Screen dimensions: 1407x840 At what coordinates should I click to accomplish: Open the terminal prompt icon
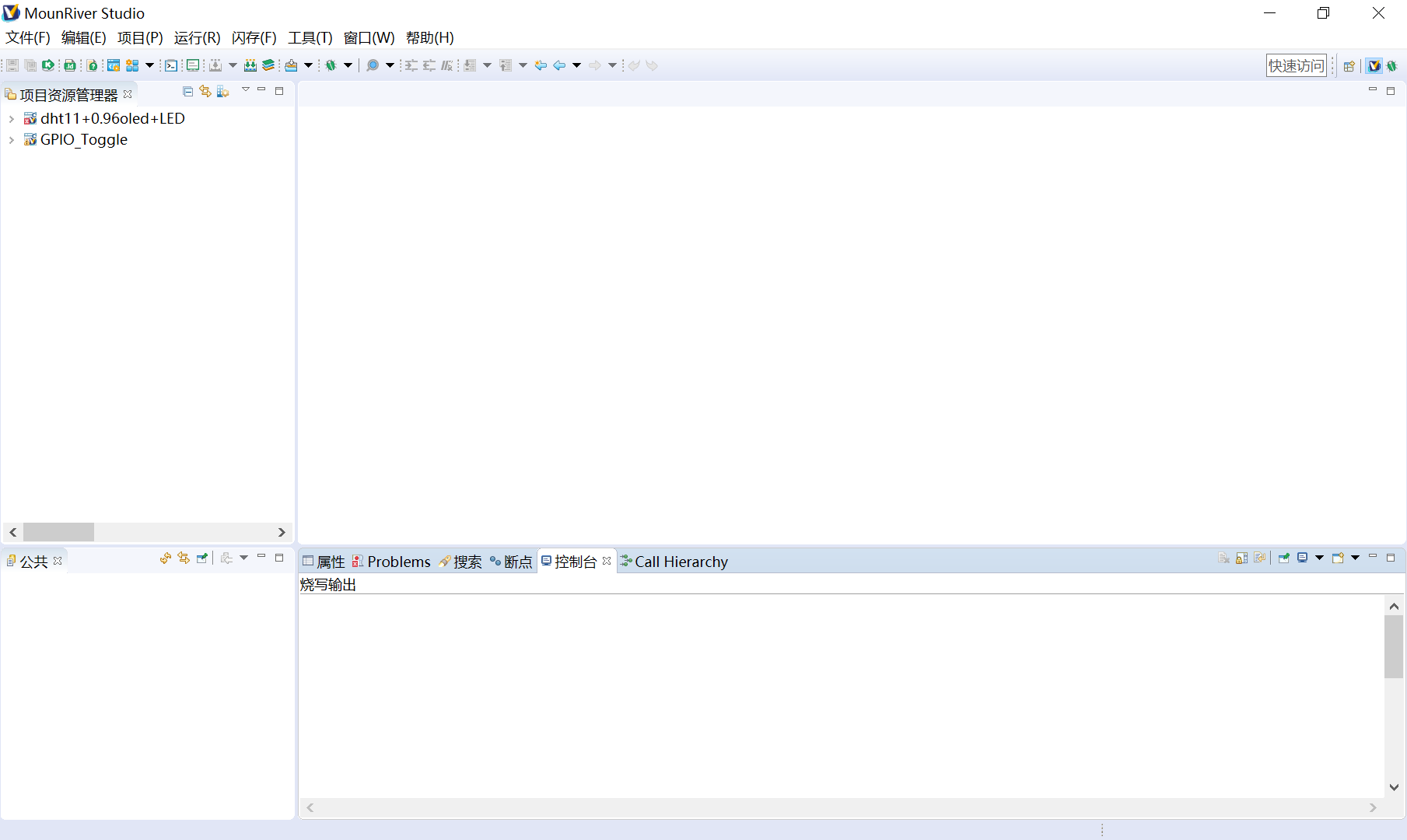[x=171, y=65]
